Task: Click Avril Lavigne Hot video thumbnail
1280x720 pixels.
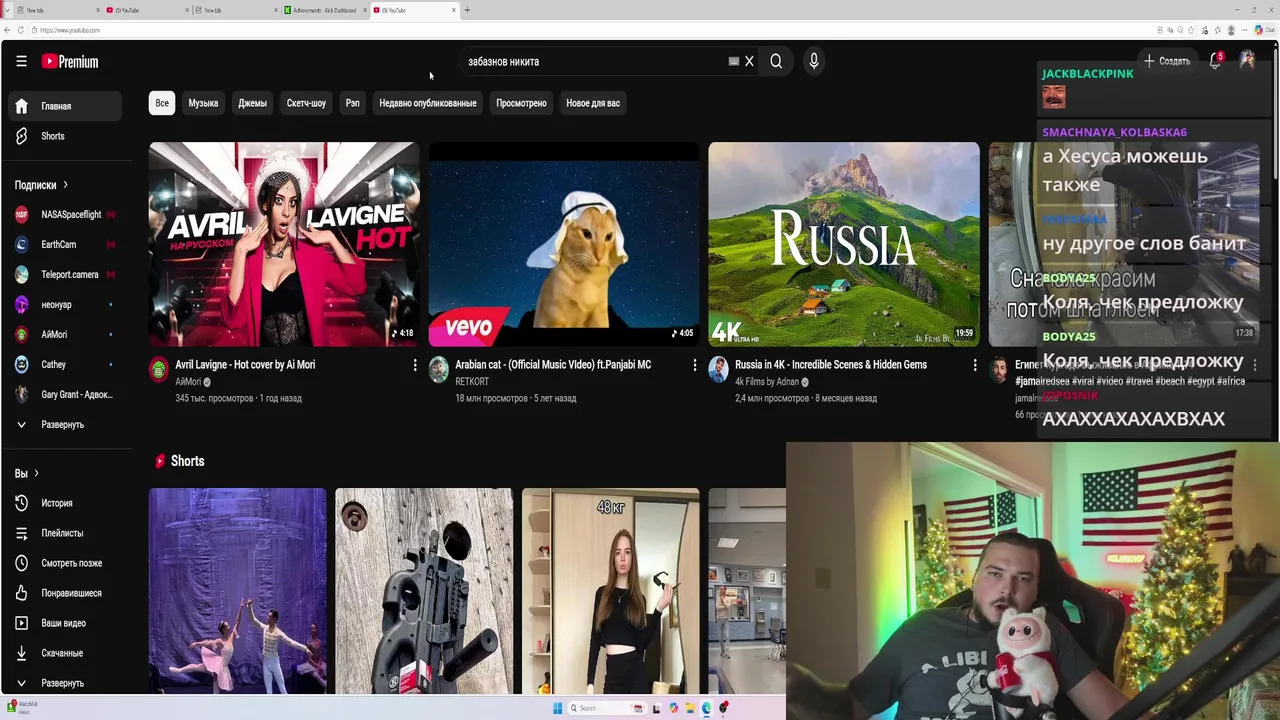Action: point(284,244)
